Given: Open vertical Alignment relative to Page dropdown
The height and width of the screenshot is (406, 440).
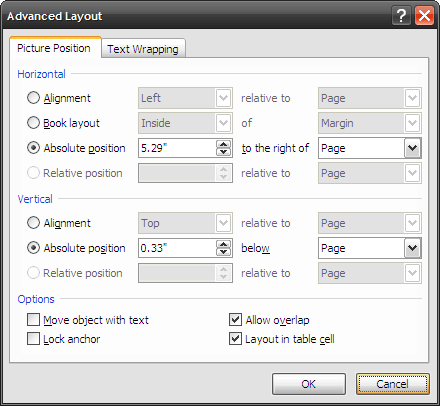Looking at the screenshot, I should click(x=413, y=223).
